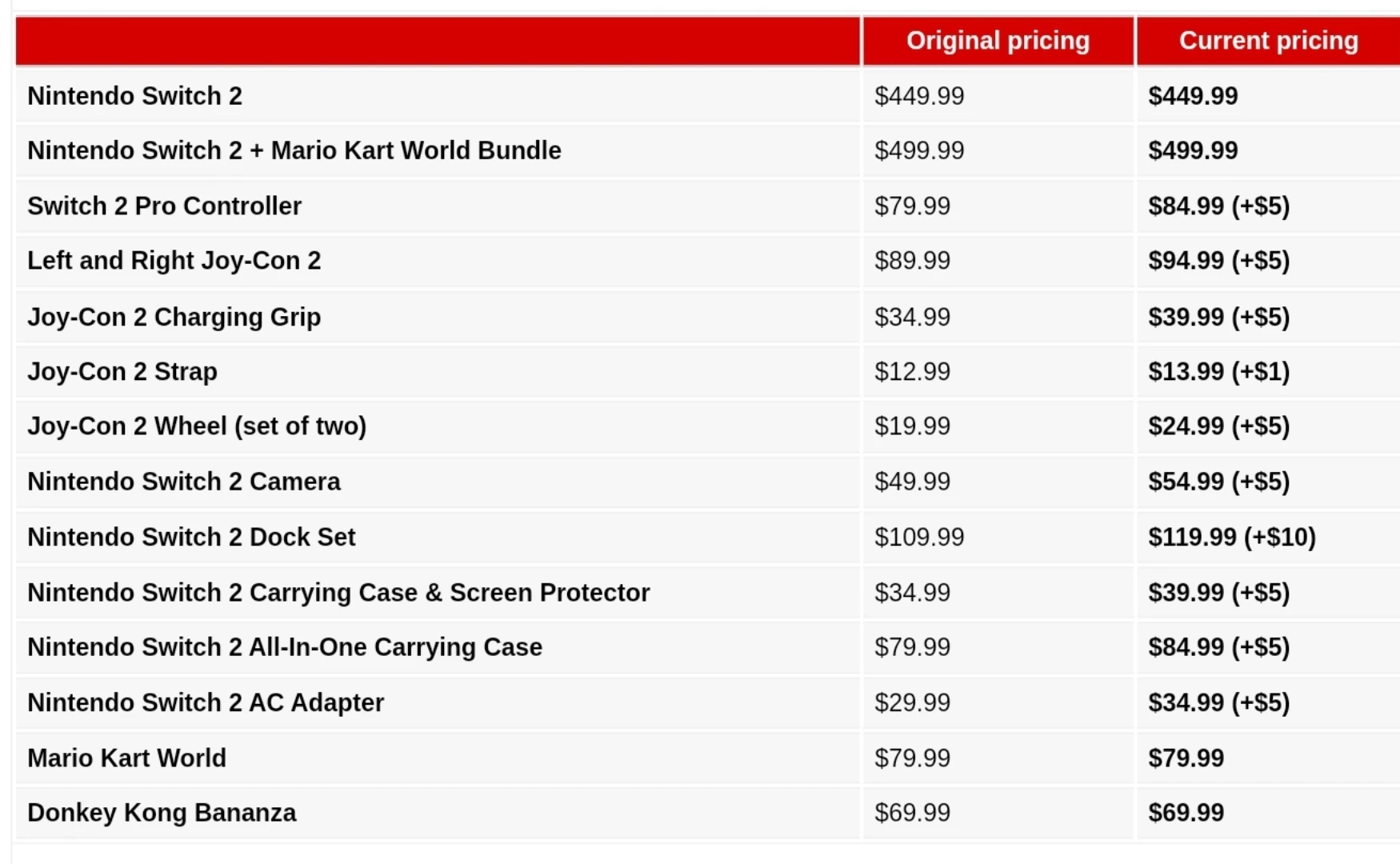Viewport: 1400px width, 864px height.
Task: Select the Switch 2 Pro Controller name
Action: point(165,206)
